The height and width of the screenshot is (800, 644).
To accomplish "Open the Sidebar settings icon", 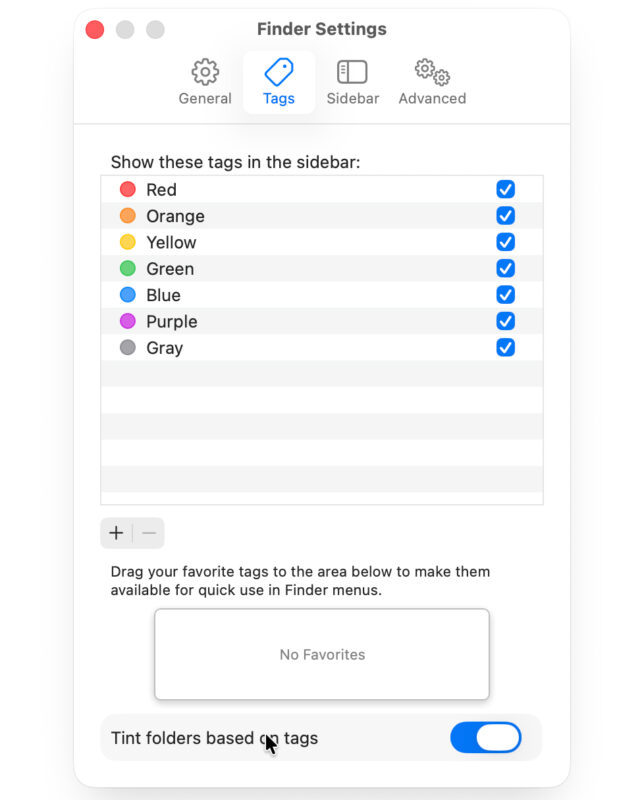I will pyautogui.click(x=352, y=72).
